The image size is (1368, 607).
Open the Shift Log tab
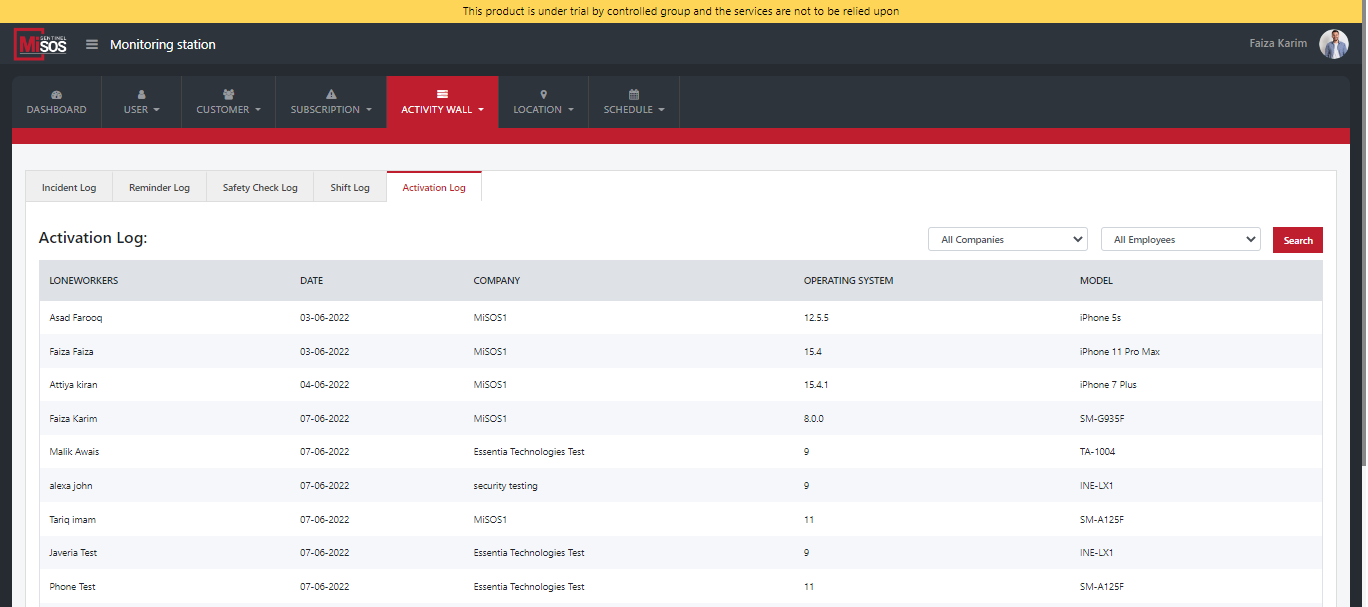pyautogui.click(x=350, y=188)
